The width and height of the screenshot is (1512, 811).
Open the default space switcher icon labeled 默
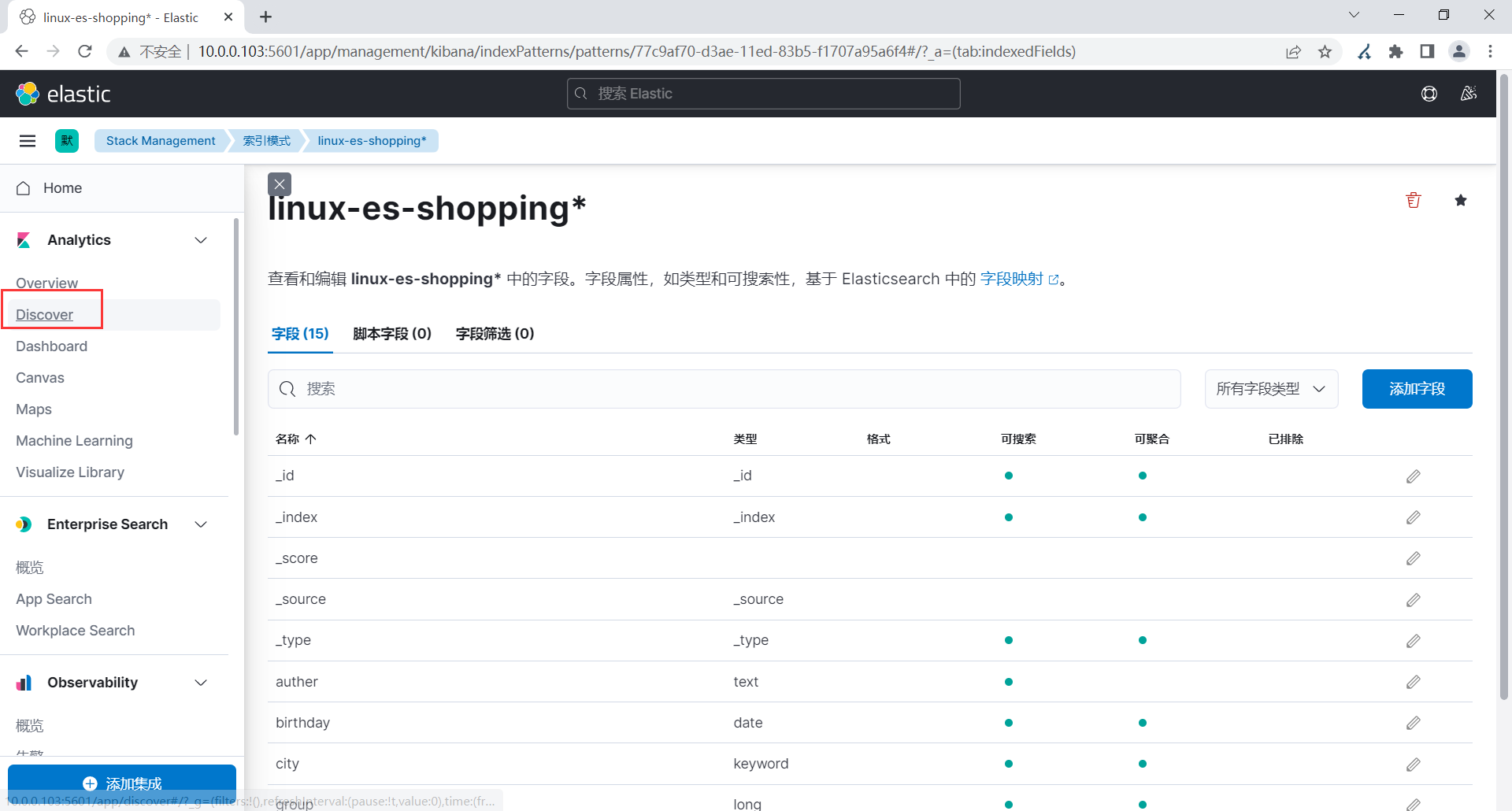tap(66, 140)
